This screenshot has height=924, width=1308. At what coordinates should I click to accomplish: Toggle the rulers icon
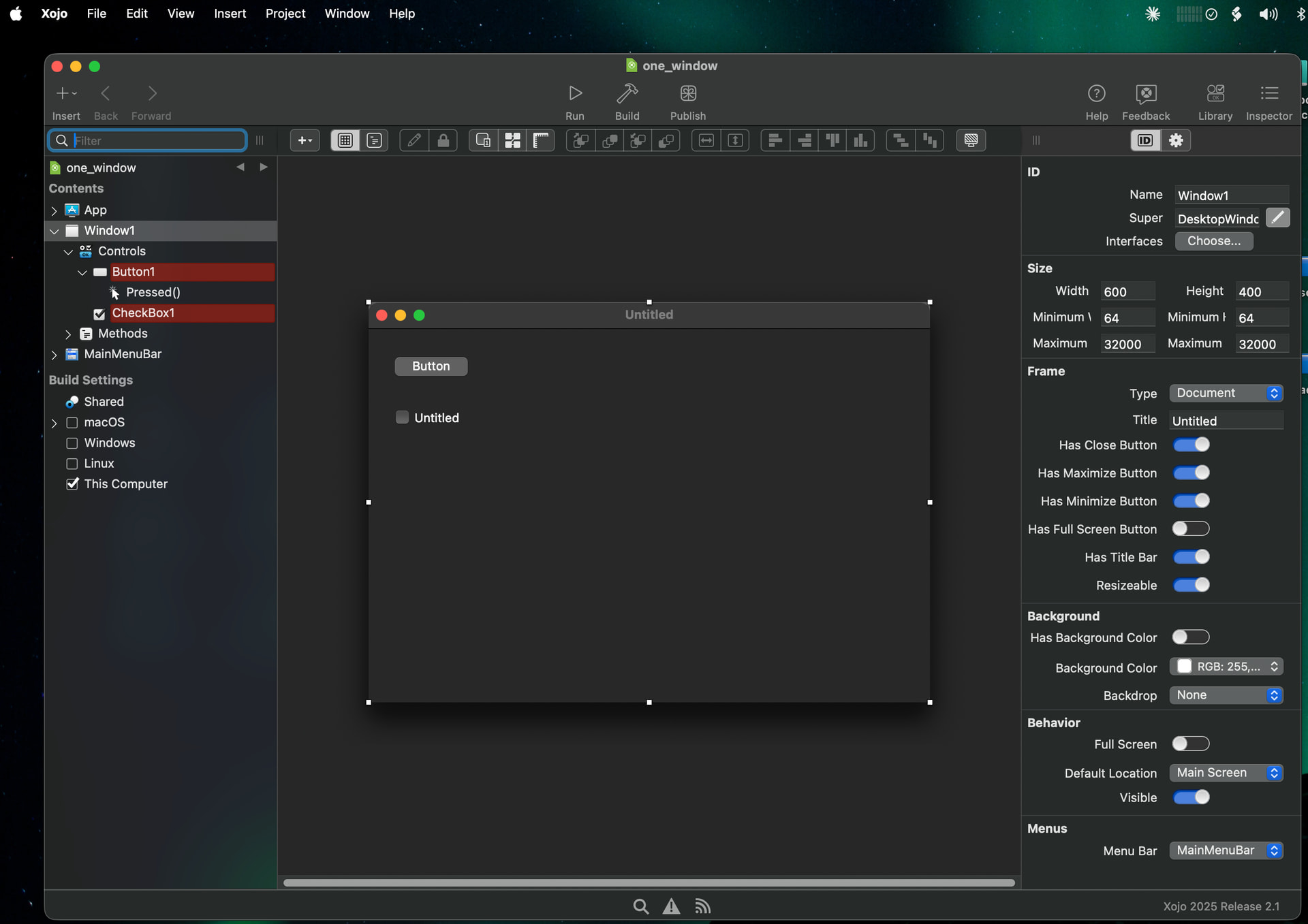point(541,140)
